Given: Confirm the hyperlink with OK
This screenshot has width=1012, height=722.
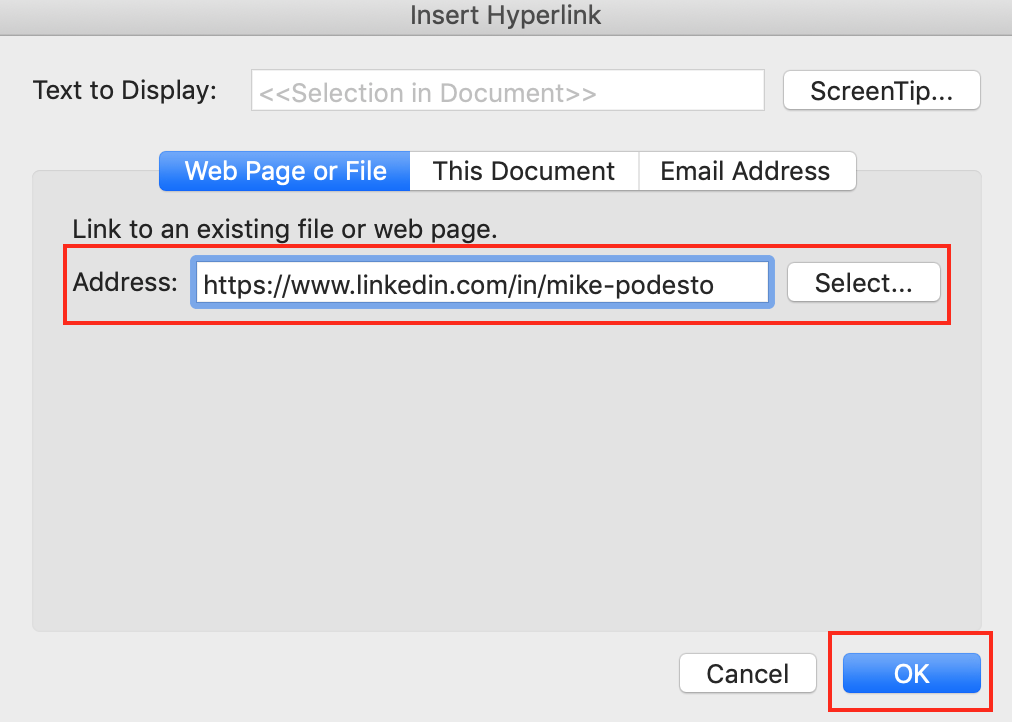Looking at the screenshot, I should [911, 673].
